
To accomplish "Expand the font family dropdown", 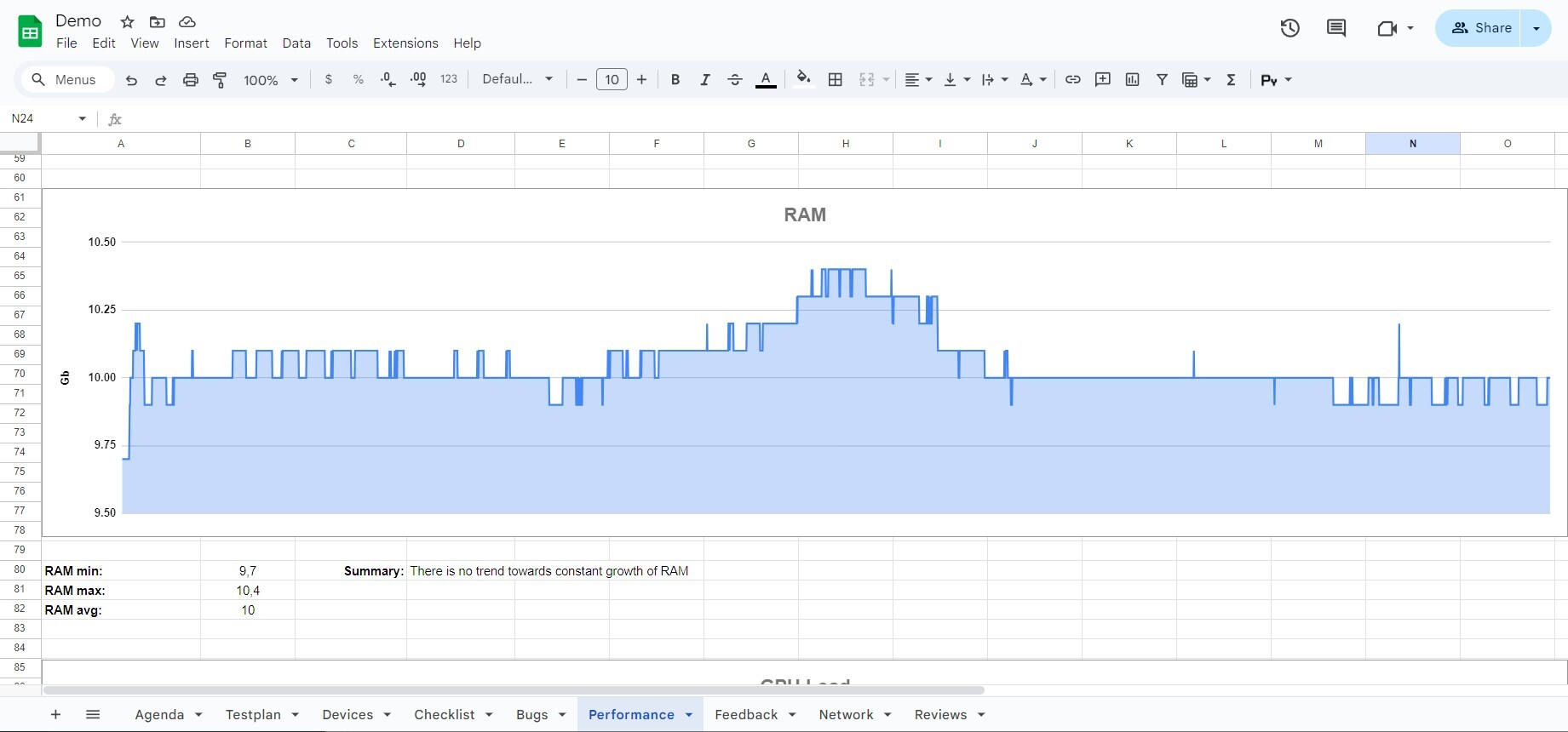I will (517, 79).
